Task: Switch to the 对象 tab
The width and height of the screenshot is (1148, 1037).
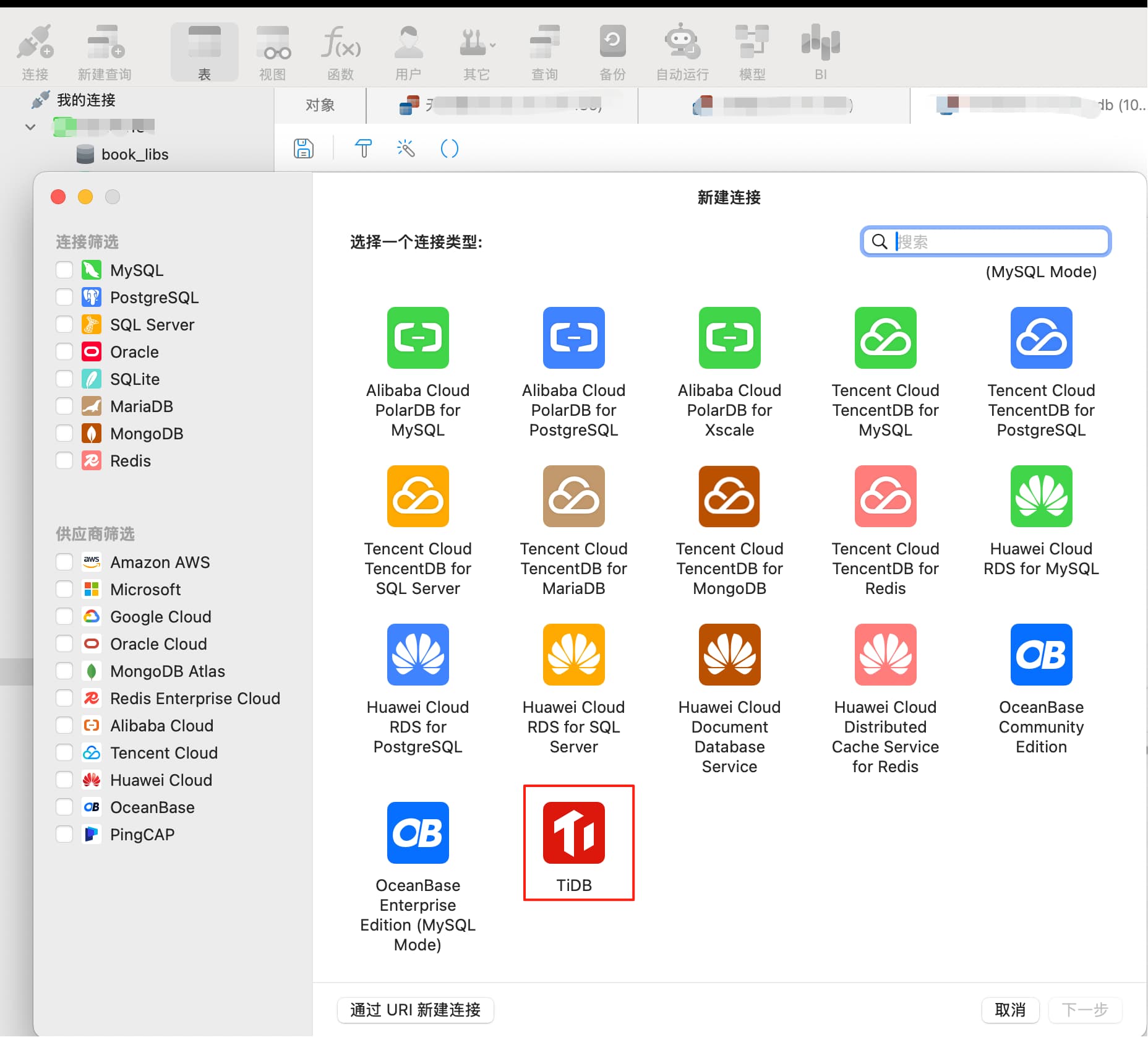Action: (320, 105)
